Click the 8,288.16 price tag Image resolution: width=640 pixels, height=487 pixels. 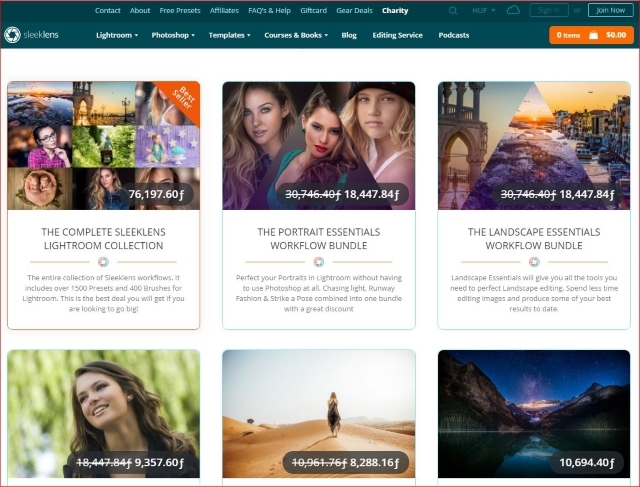pyautogui.click(x=345, y=463)
